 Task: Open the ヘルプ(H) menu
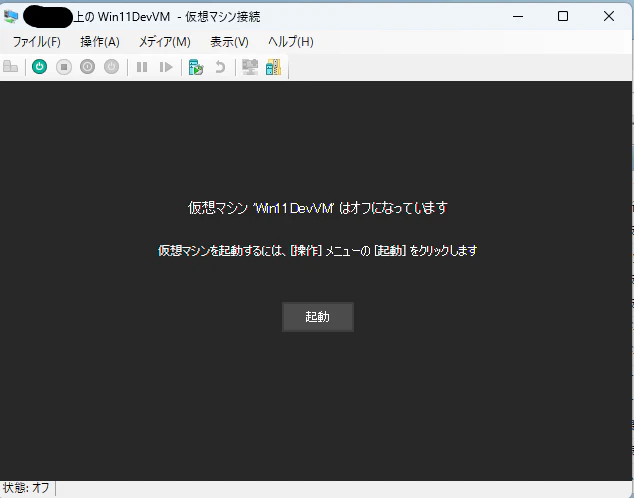point(291,42)
